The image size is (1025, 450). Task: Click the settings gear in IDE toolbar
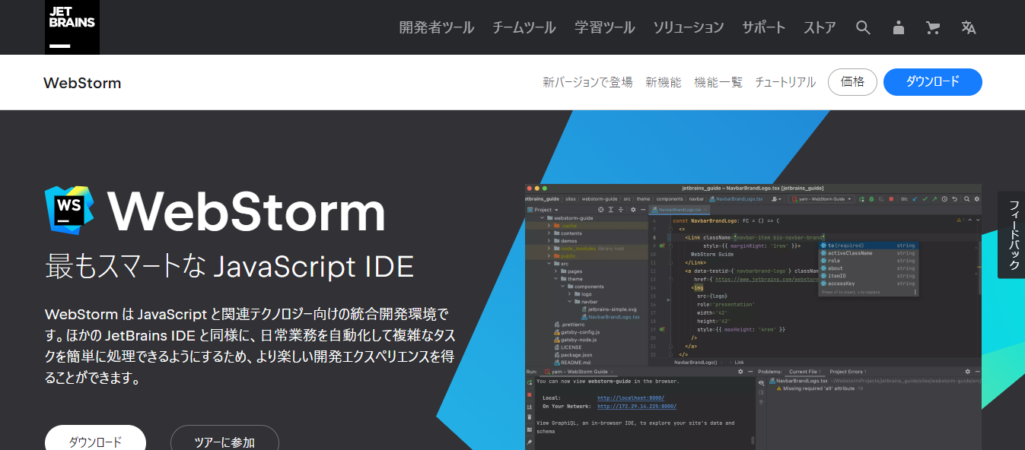click(x=977, y=199)
